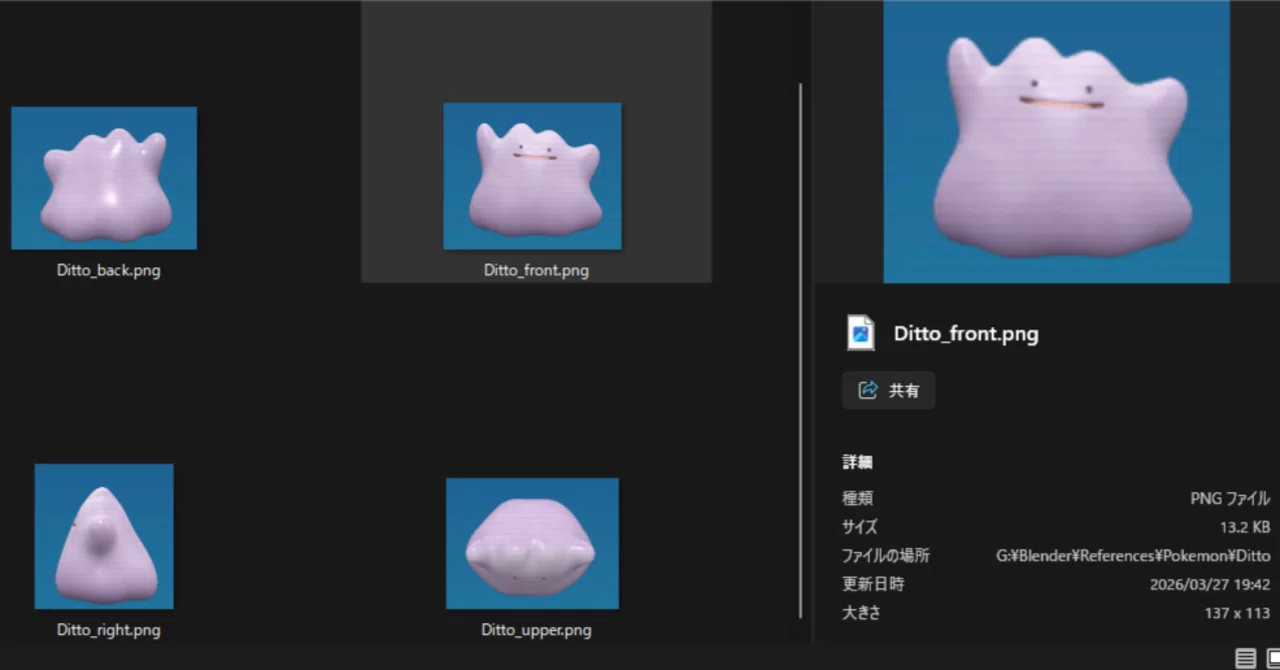Click the Ditto_right.png file name
This screenshot has width=1280, height=670.
108,630
